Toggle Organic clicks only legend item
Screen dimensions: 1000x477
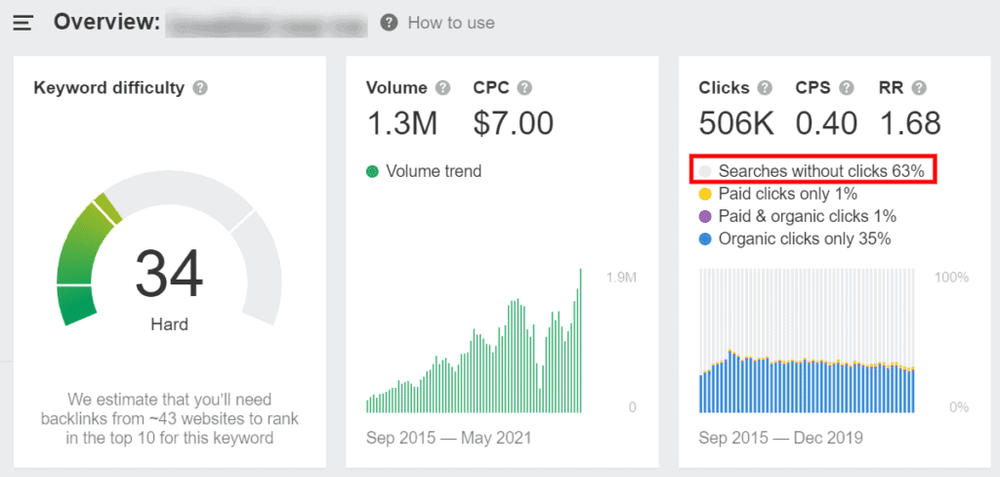(795, 239)
